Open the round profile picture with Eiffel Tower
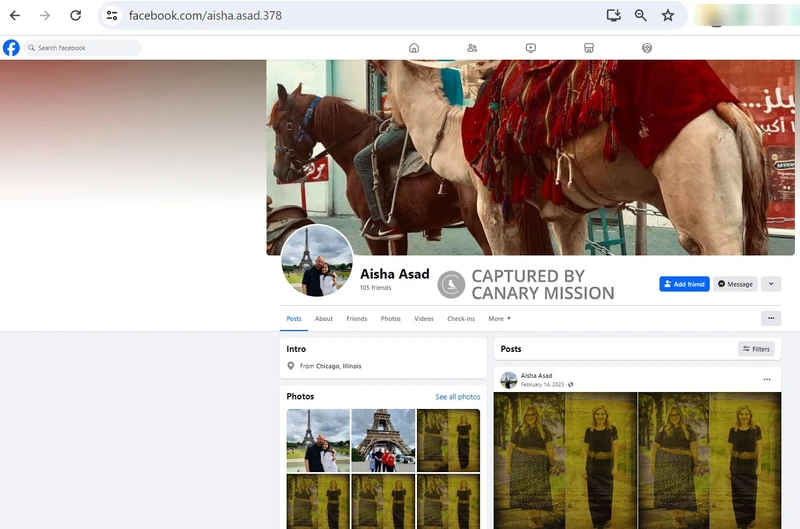 pos(317,260)
